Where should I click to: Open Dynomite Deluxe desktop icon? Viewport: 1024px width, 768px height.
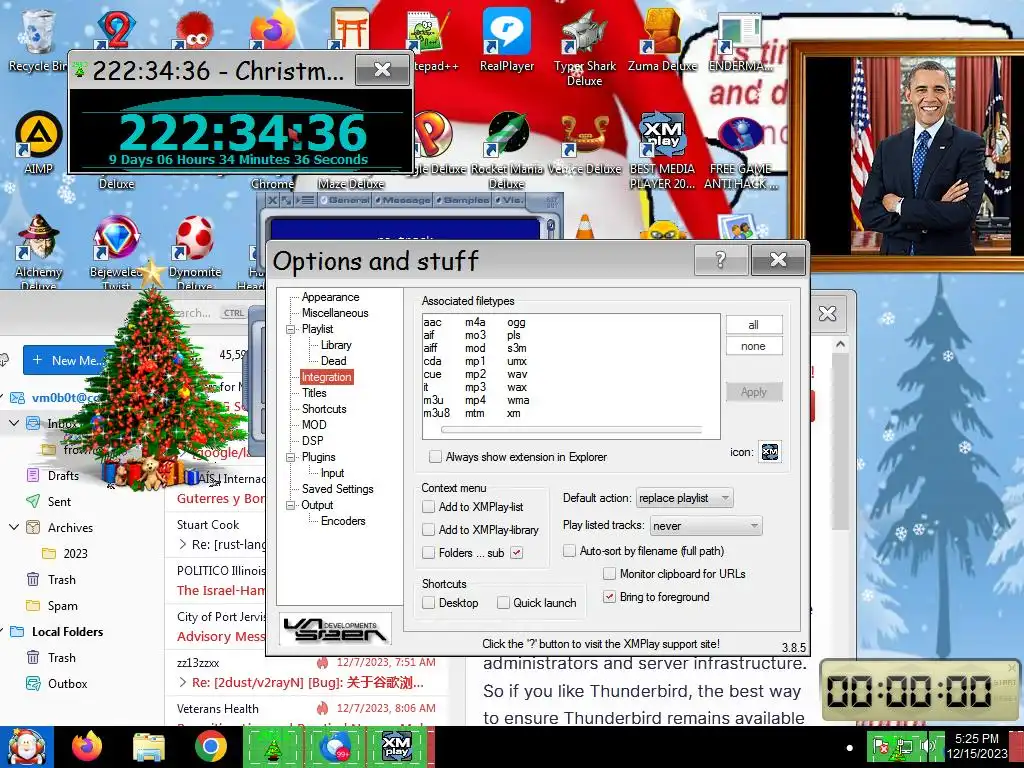(x=195, y=252)
